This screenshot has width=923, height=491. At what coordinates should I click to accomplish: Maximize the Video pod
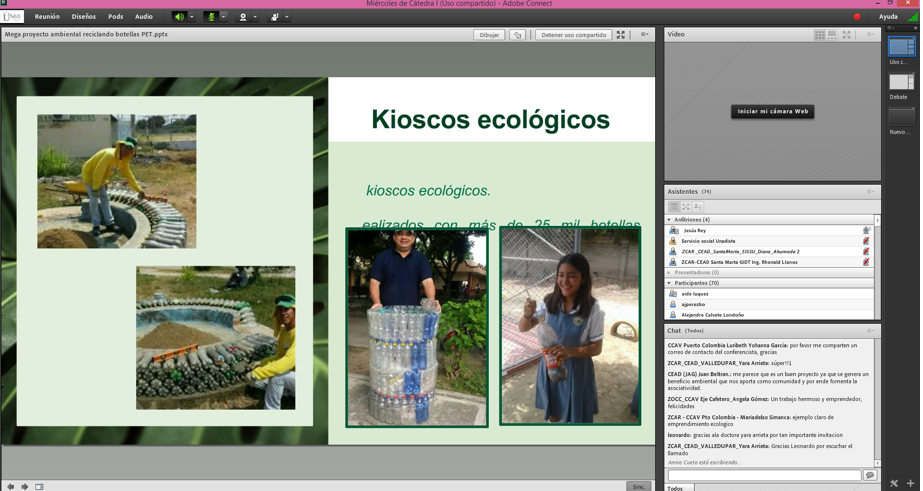click(x=846, y=35)
